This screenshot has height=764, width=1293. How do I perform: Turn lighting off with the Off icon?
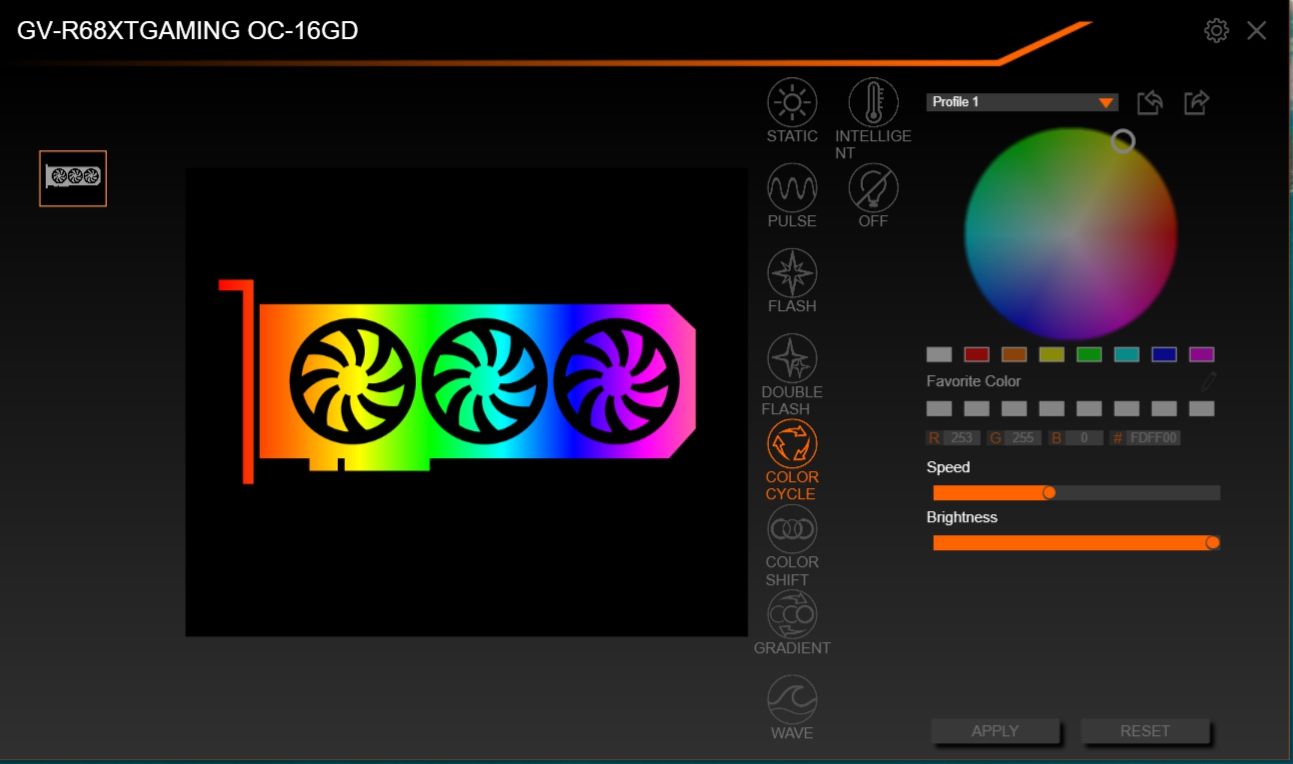click(x=873, y=188)
